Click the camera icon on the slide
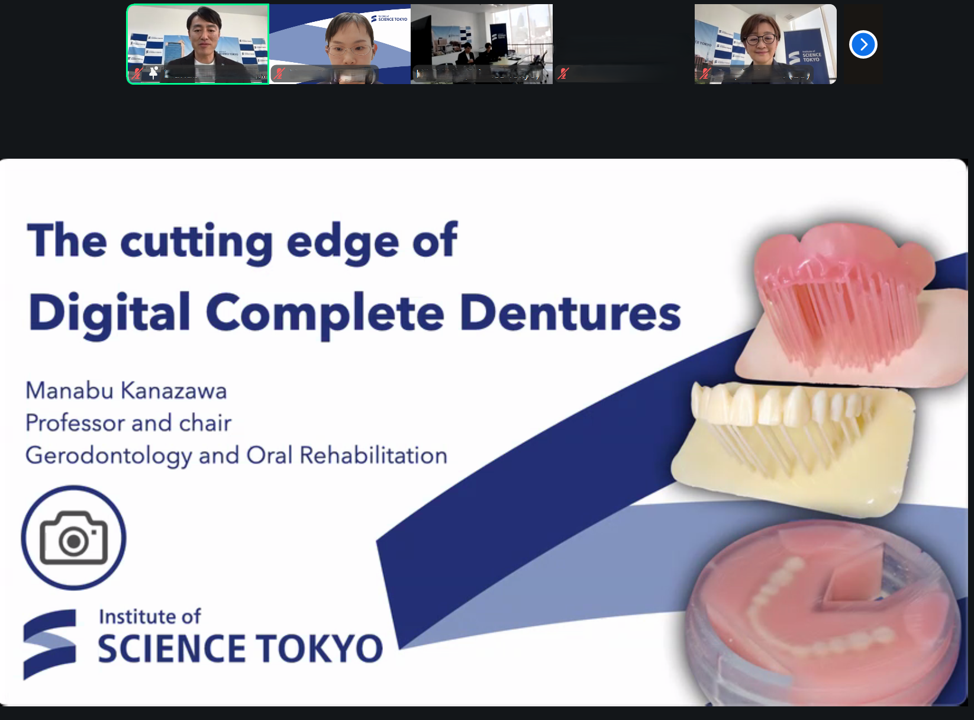Image resolution: width=974 pixels, height=720 pixels. (73, 538)
